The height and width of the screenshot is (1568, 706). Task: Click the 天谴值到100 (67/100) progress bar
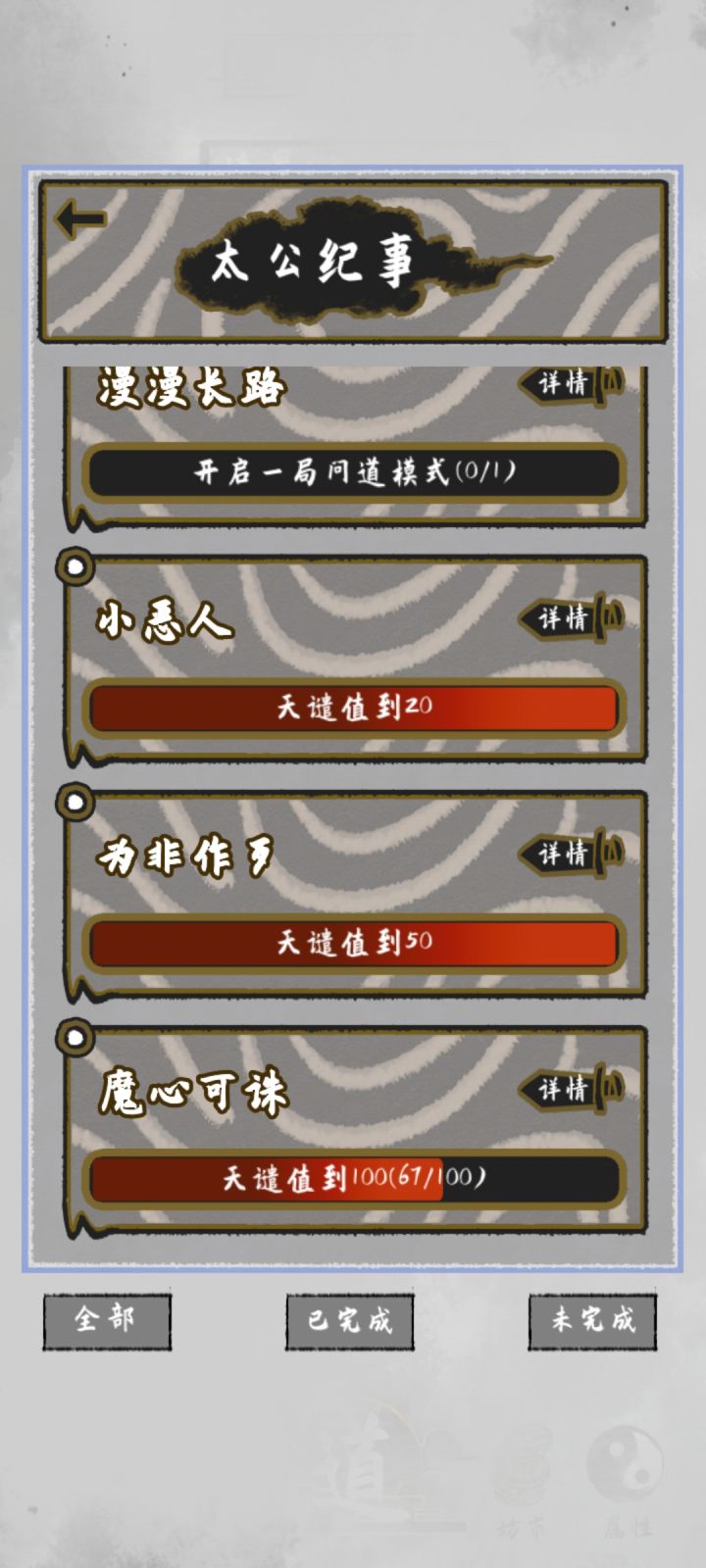tap(353, 1178)
